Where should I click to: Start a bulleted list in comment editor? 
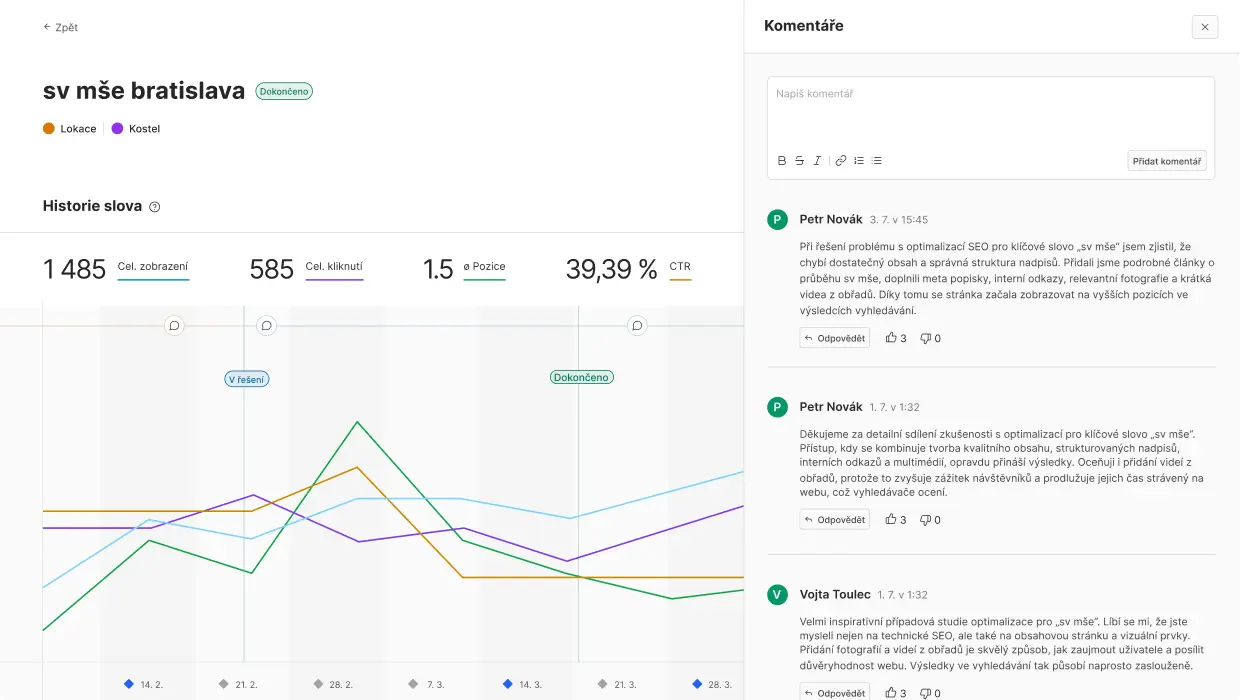[877, 161]
